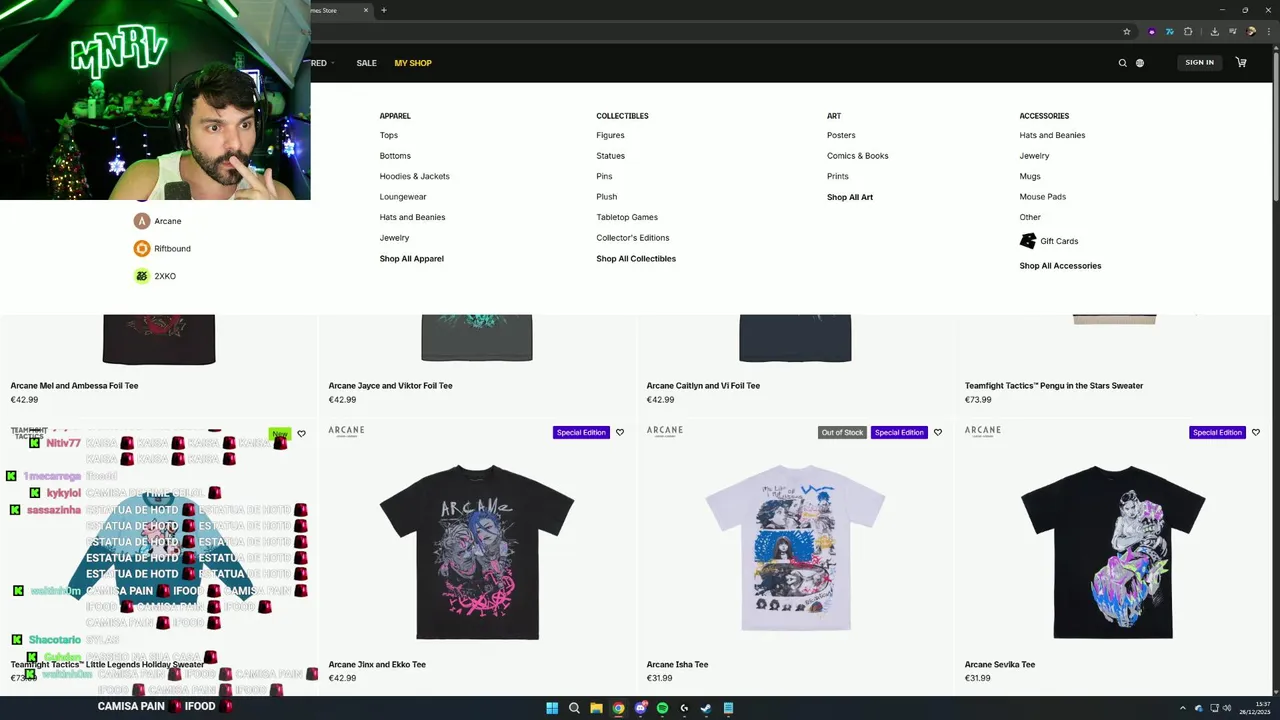The height and width of the screenshot is (720, 1280).
Task: Expand the partially hidden Featured nav dropdown
Action: (322, 63)
